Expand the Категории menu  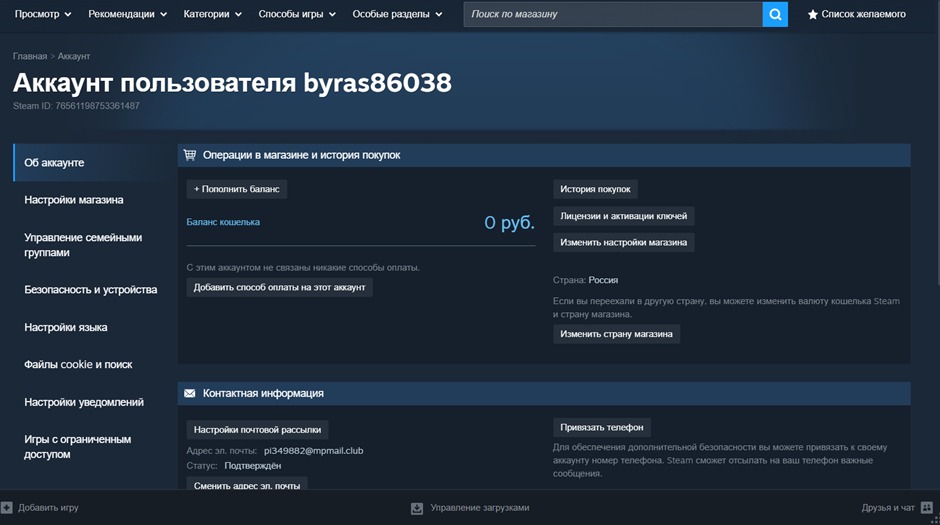pos(212,14)
